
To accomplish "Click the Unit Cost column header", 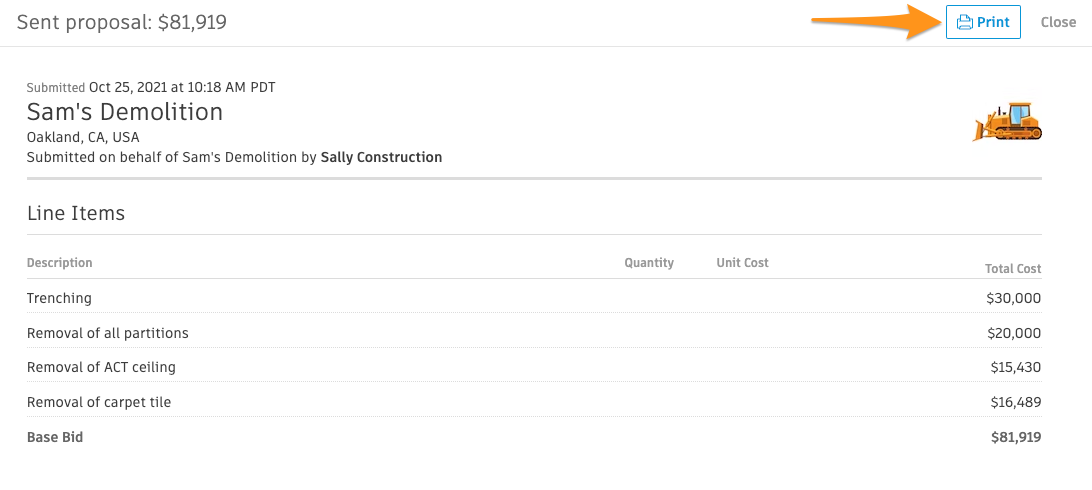I will coord(742,263).
